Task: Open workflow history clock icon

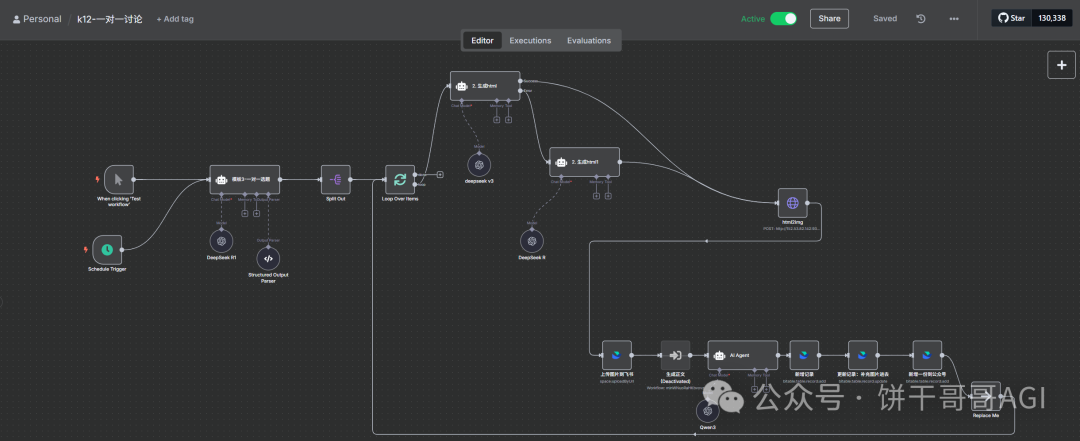Action: pyautogui.click(x=921, y=19)
